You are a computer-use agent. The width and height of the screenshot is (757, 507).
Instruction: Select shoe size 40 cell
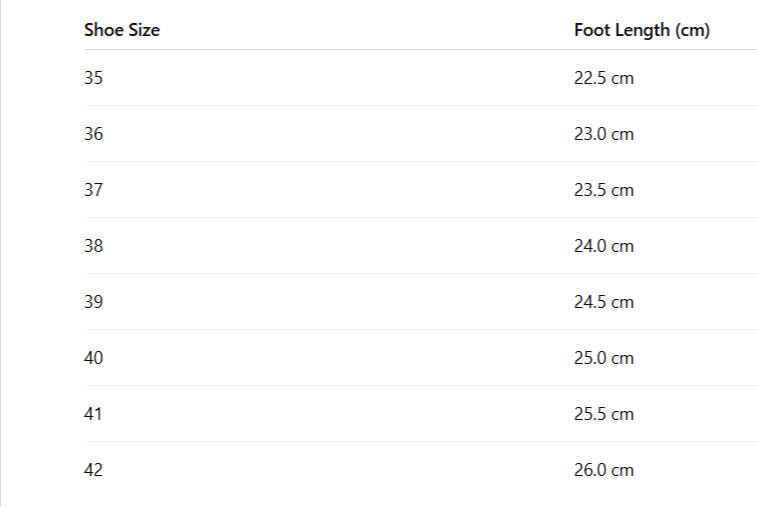93,358
